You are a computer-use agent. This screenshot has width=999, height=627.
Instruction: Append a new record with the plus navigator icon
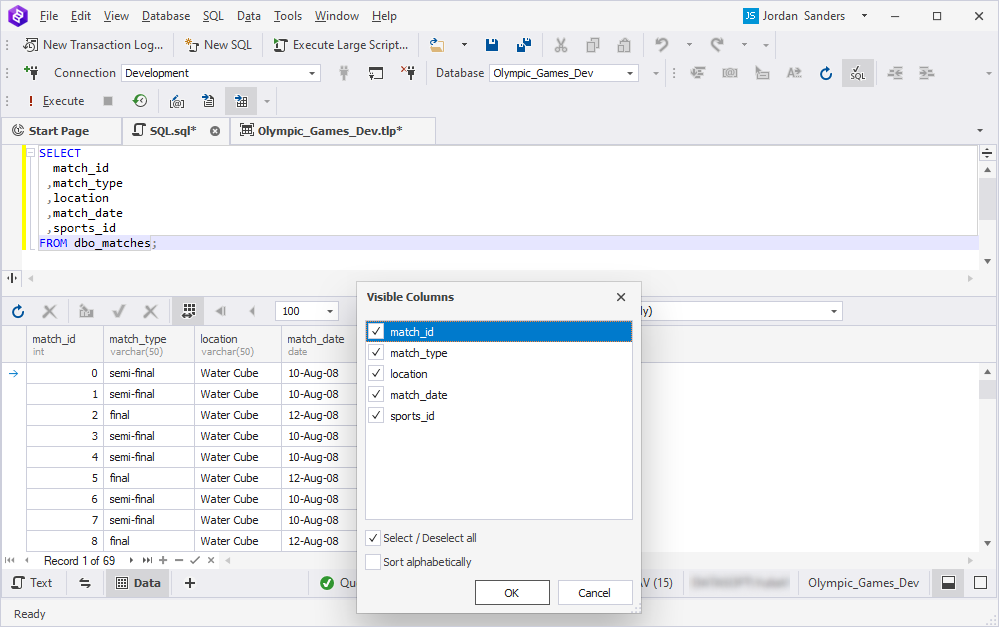pyautogui.click(x=163, y=560)
